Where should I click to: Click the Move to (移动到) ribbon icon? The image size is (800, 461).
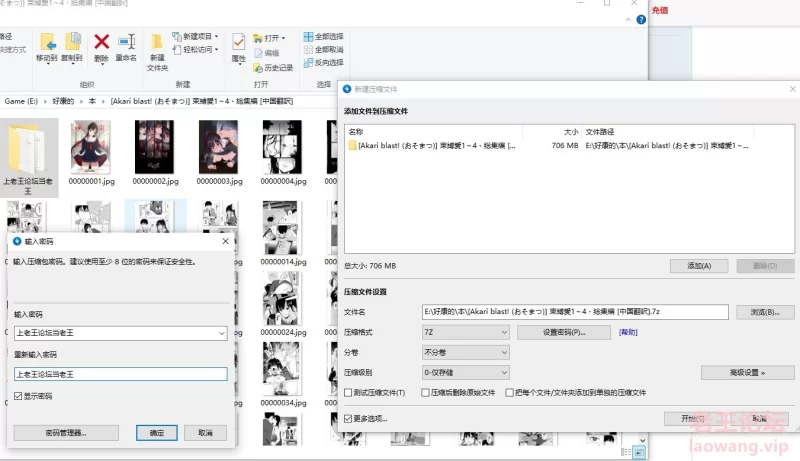(x=47, y=47)
